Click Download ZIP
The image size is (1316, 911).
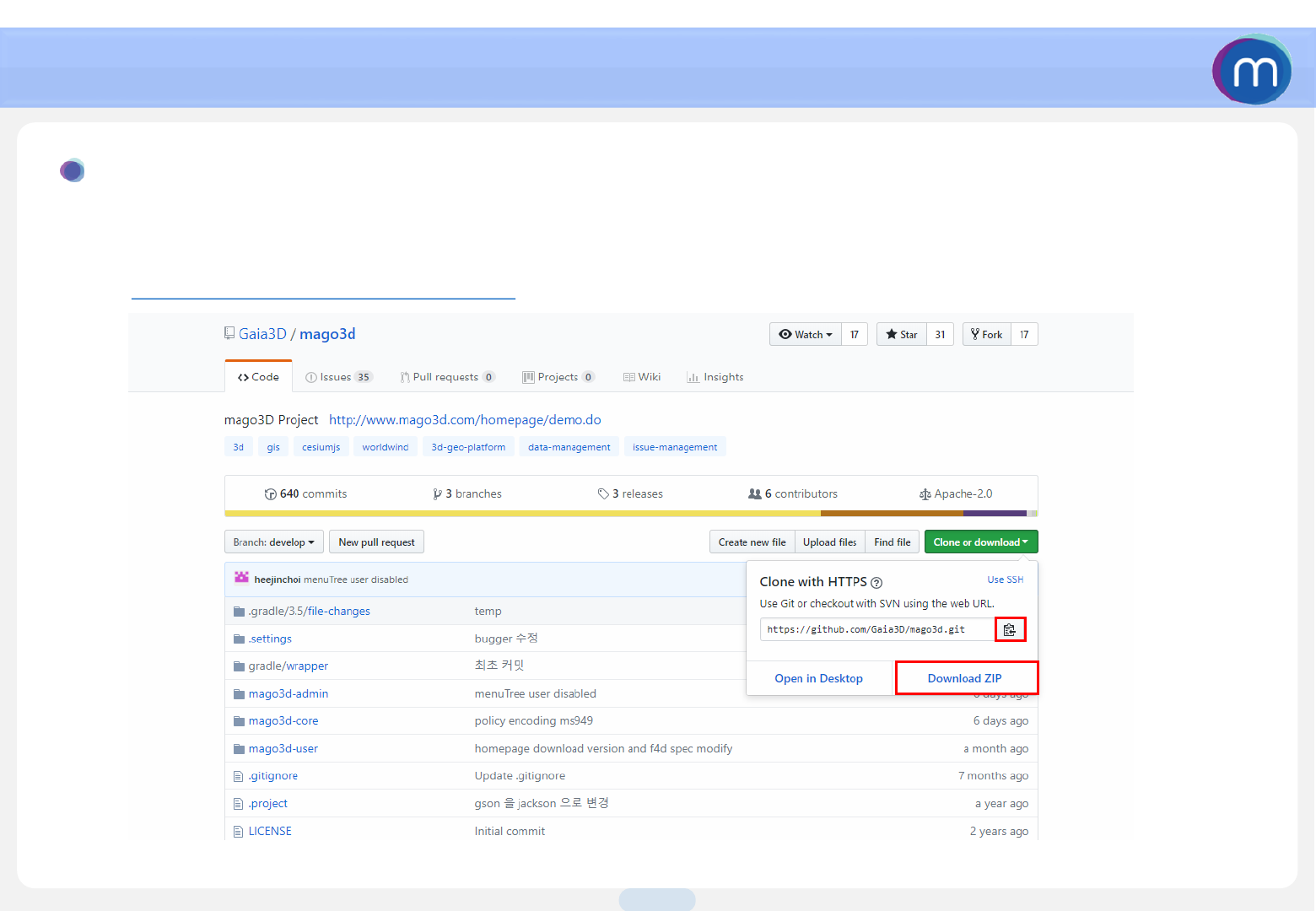coord(965,678)
